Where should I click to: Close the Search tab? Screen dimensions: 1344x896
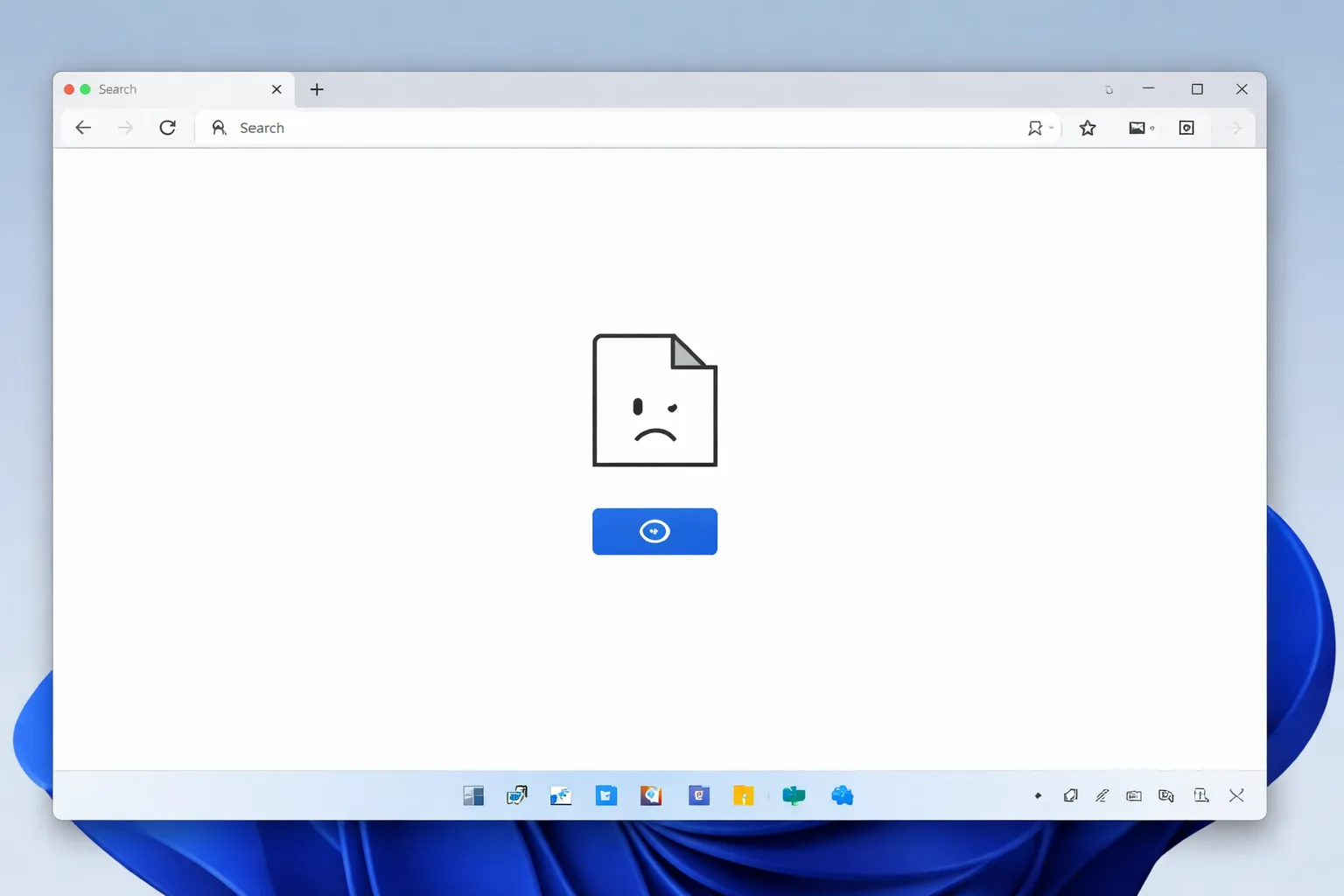click(x=276, y=89)
